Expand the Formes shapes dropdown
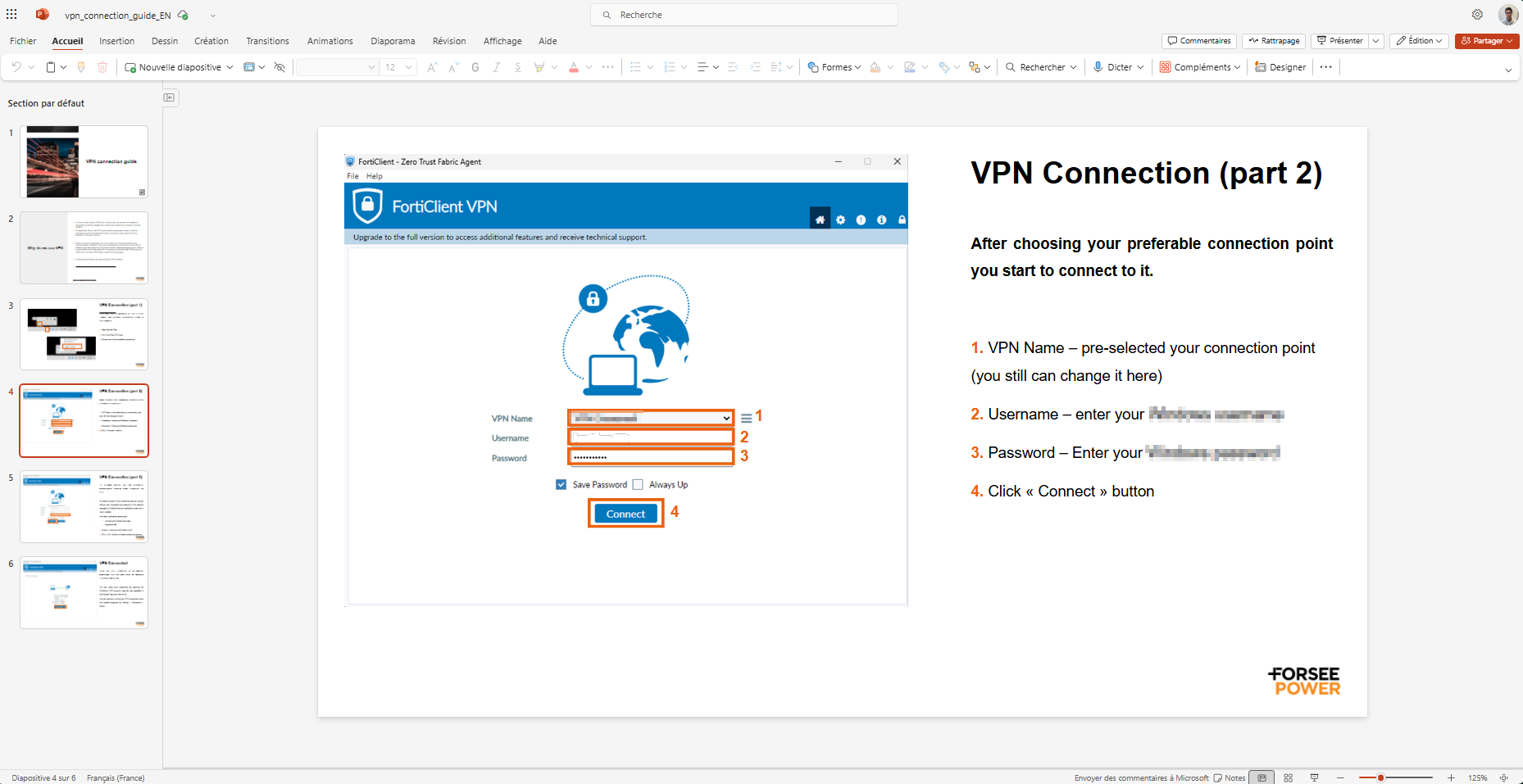 pyautogui.click(x=857, y=67)
